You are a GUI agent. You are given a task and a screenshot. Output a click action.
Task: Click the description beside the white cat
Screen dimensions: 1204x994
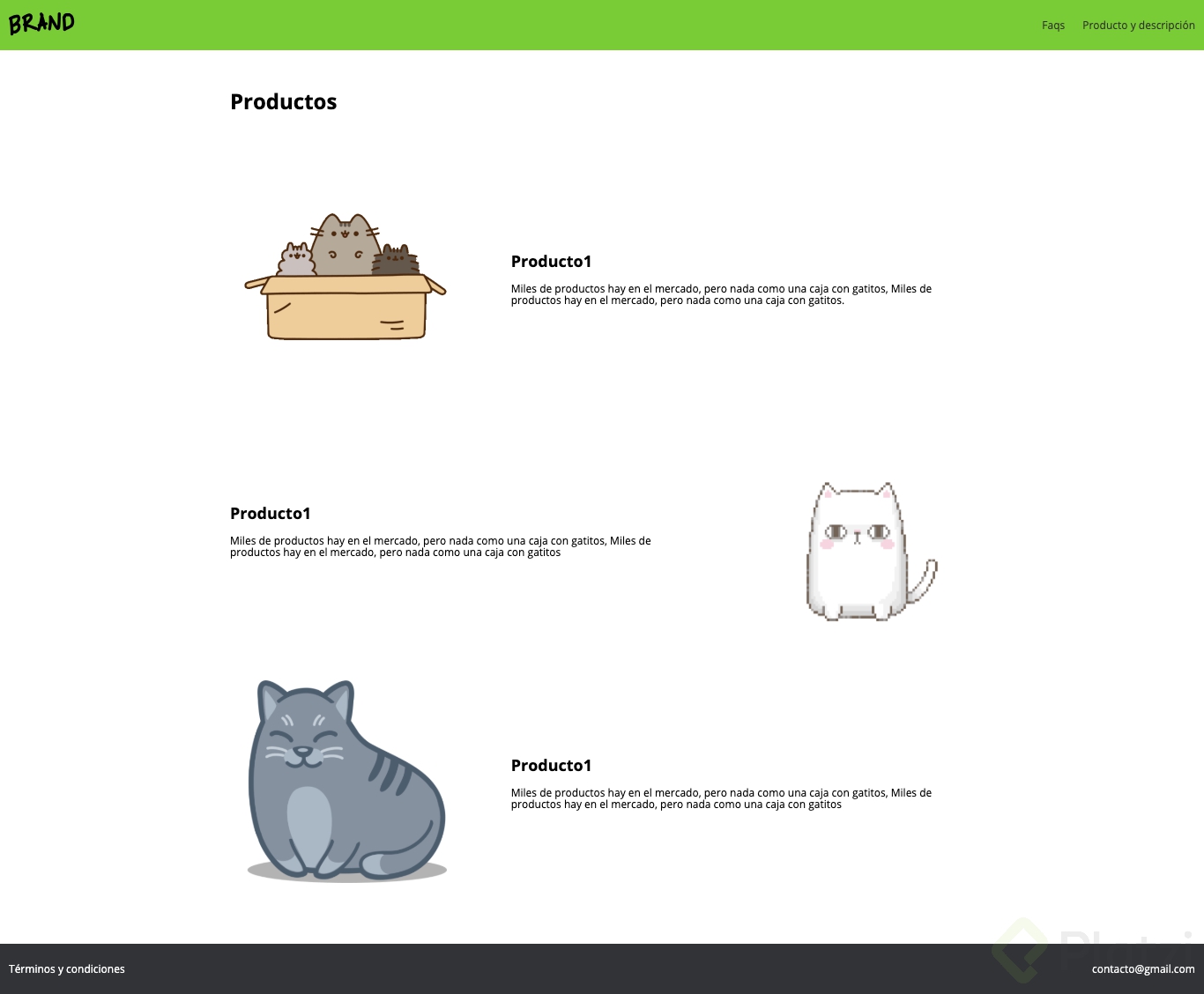pos(441,546)
